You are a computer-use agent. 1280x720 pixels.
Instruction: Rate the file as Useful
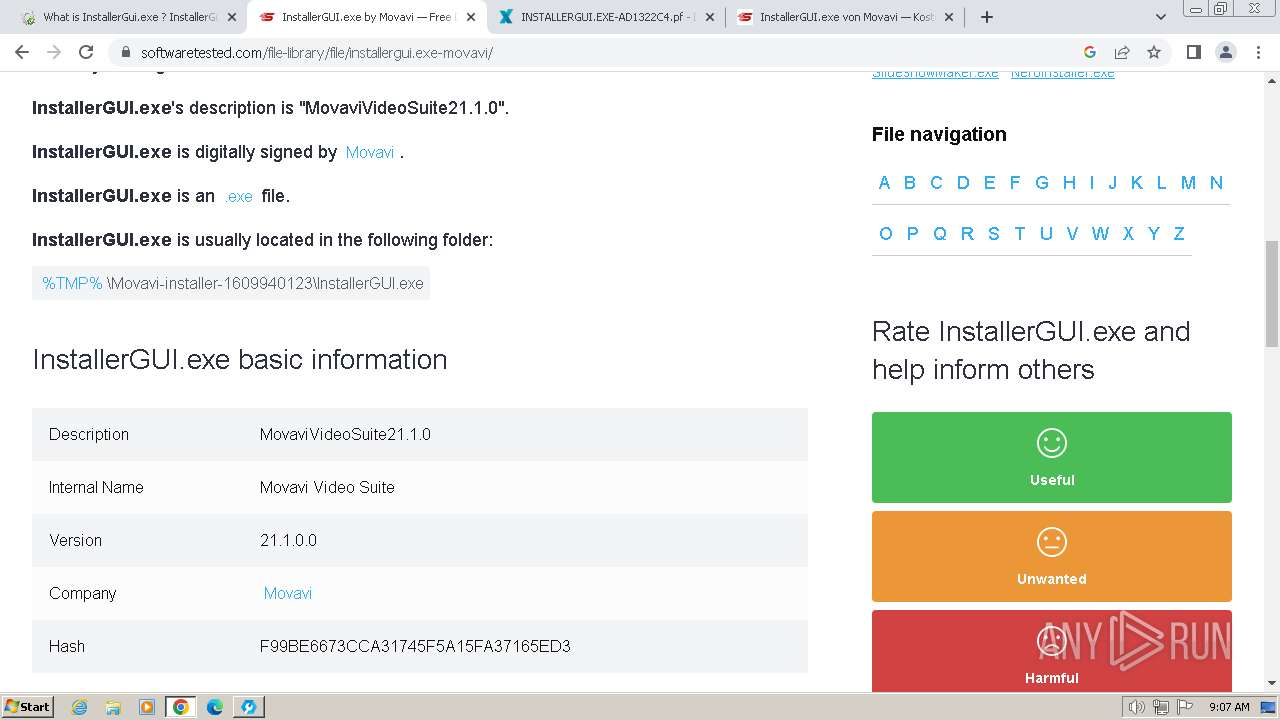[x=1052, y=457]
